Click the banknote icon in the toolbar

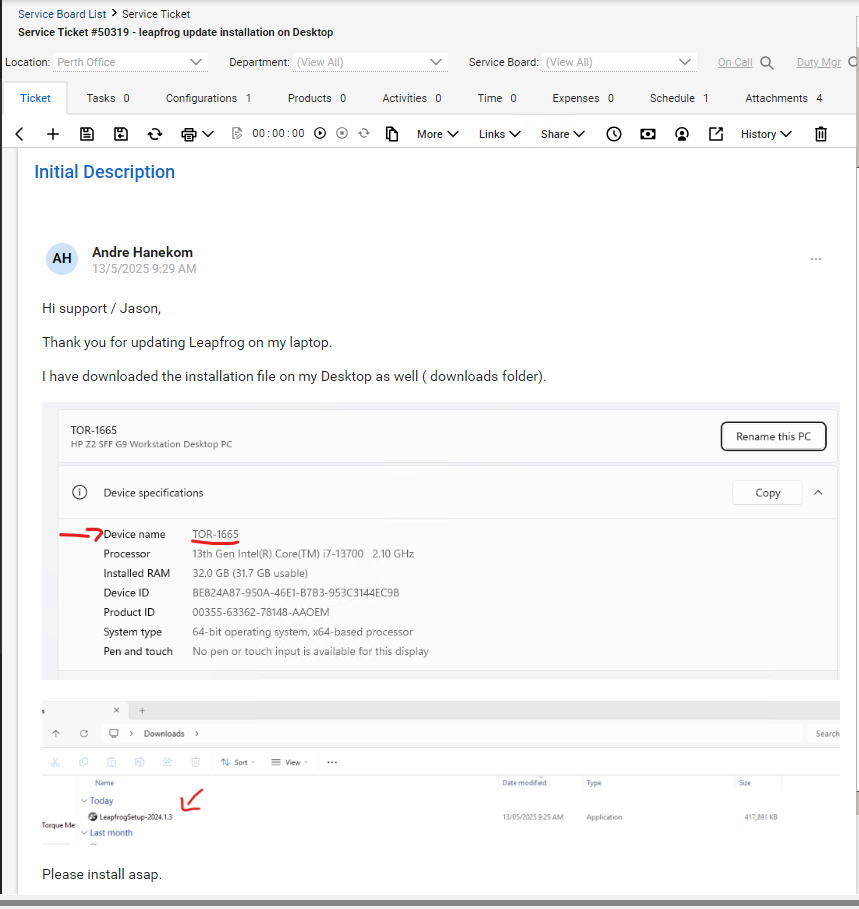coord(648,134)
